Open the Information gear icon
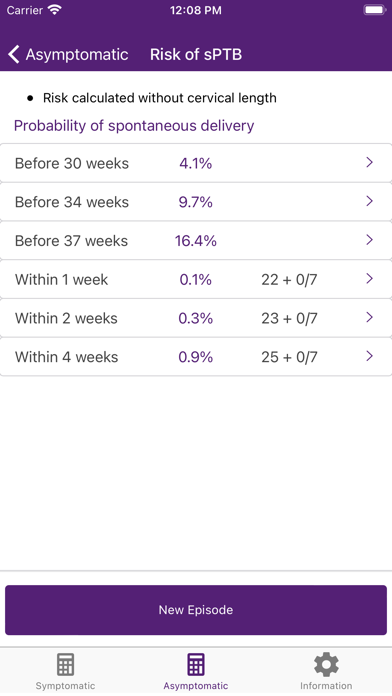 [x=326, y=664]
